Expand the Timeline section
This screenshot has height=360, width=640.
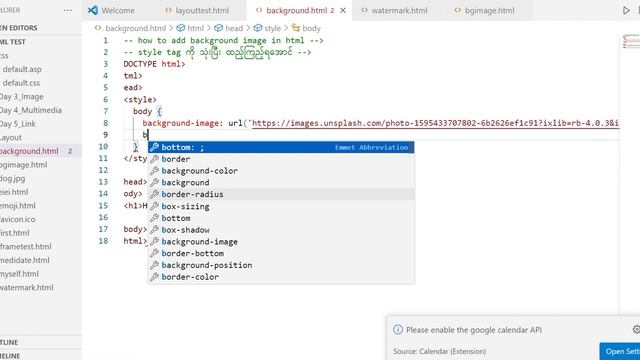coord(41,356)
